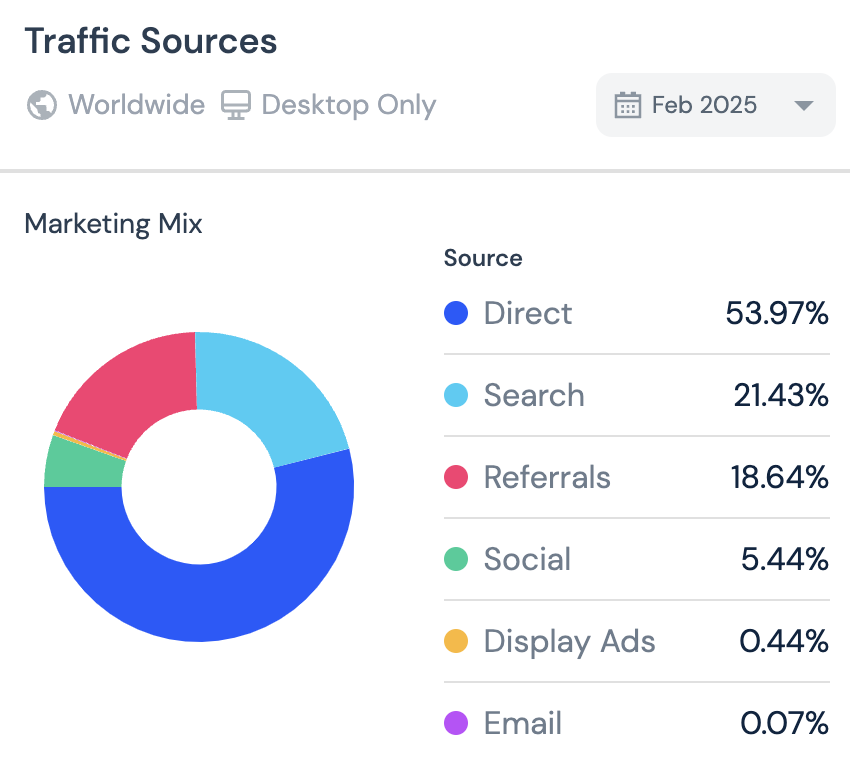Image resolution: width=850 pixels, height=758 pixels.
Task: Click the Traffic Sources title
Action: (151, 41)
